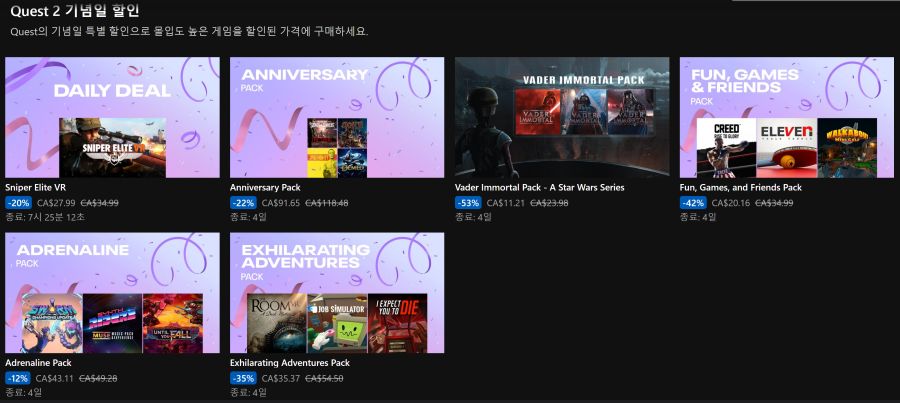Viewport: 900px width, 403px height.
Task: Click the -35% discount badge
Action: tap(243, 378)
